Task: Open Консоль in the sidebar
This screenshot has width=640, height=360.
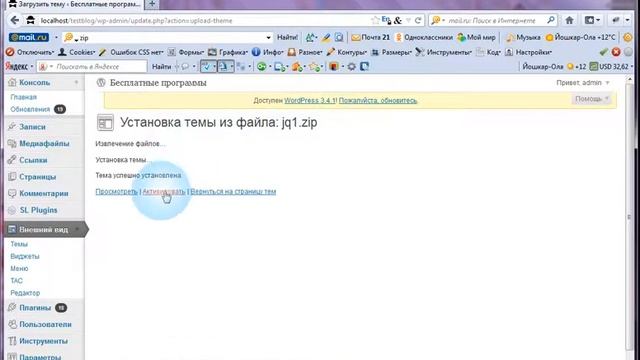Action: click(x=34, y=82)
